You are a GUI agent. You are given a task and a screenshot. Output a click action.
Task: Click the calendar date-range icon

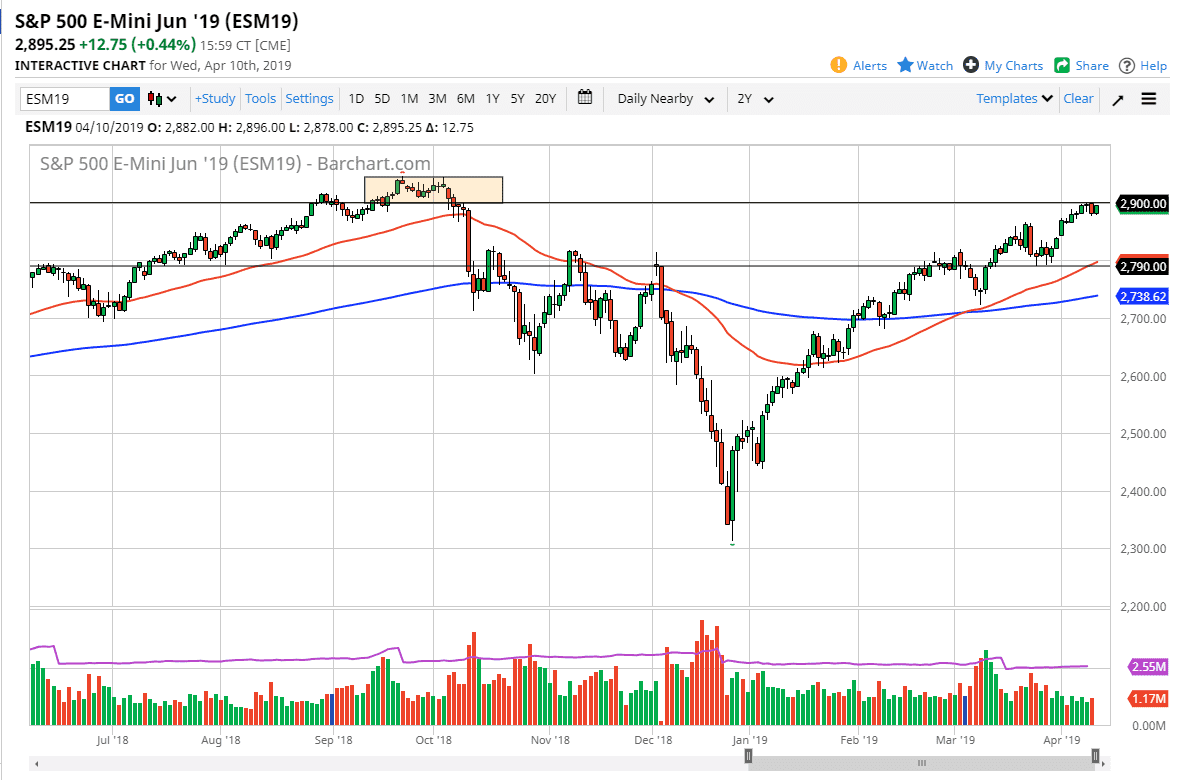tap(585, 98)
